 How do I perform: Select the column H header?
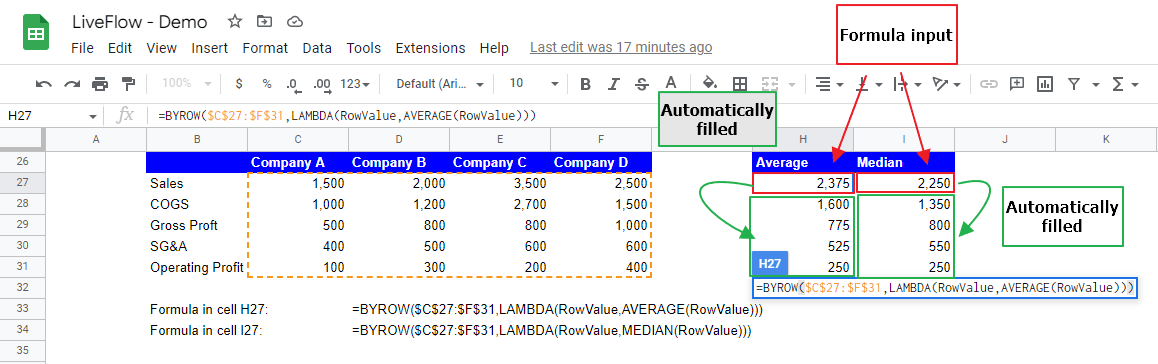coord(803,139)
